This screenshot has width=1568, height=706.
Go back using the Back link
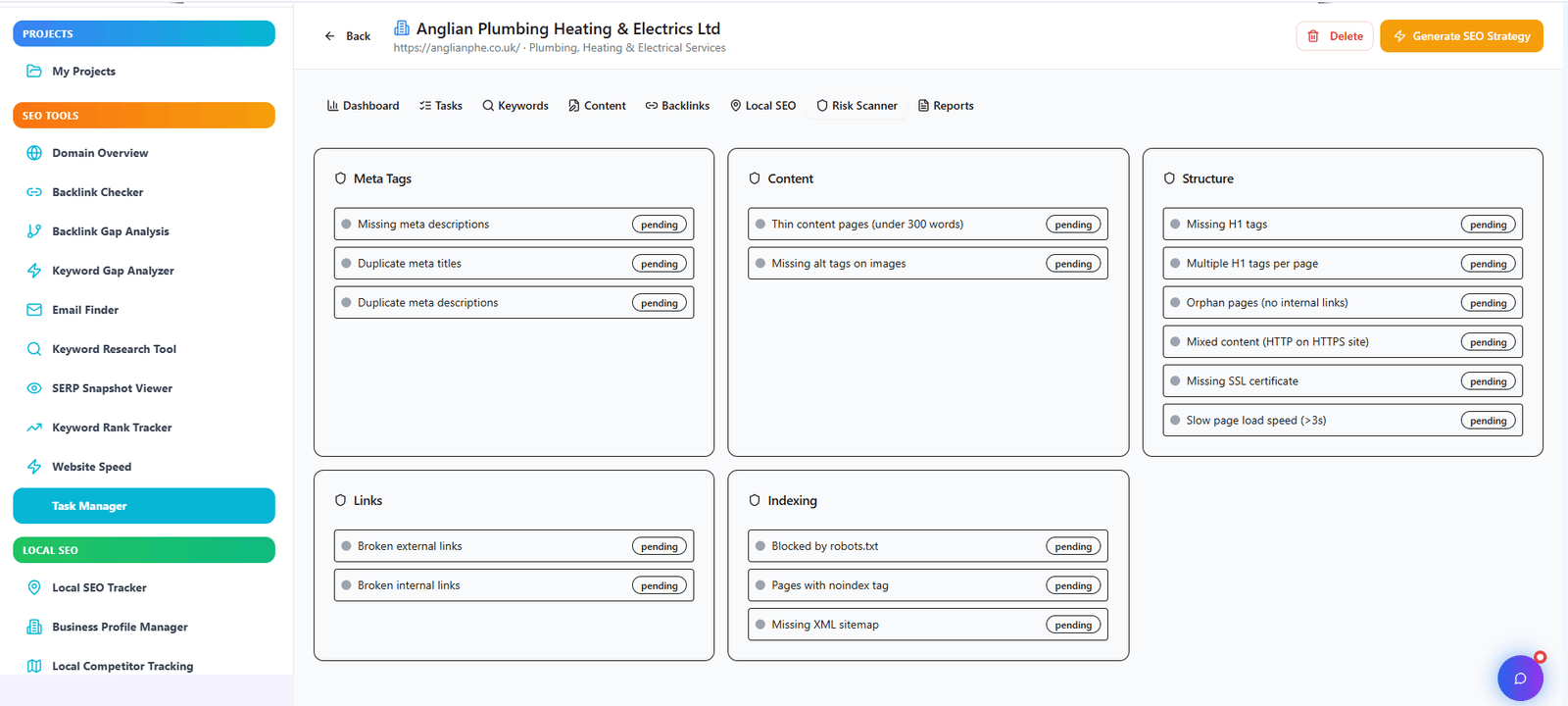[348, 36]
